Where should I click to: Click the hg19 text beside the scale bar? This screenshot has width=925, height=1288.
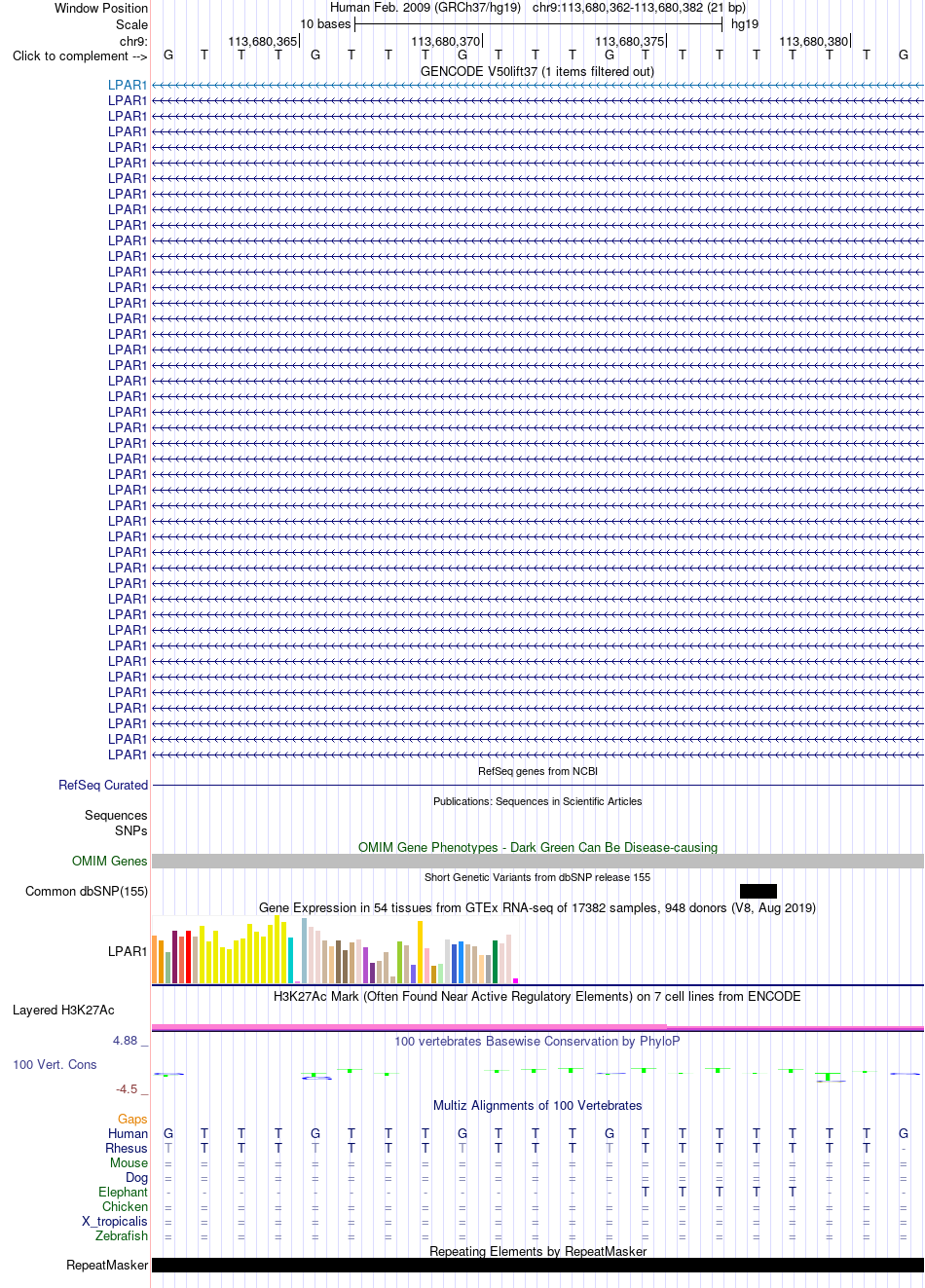pyautogui.click(x=745, y=24)
